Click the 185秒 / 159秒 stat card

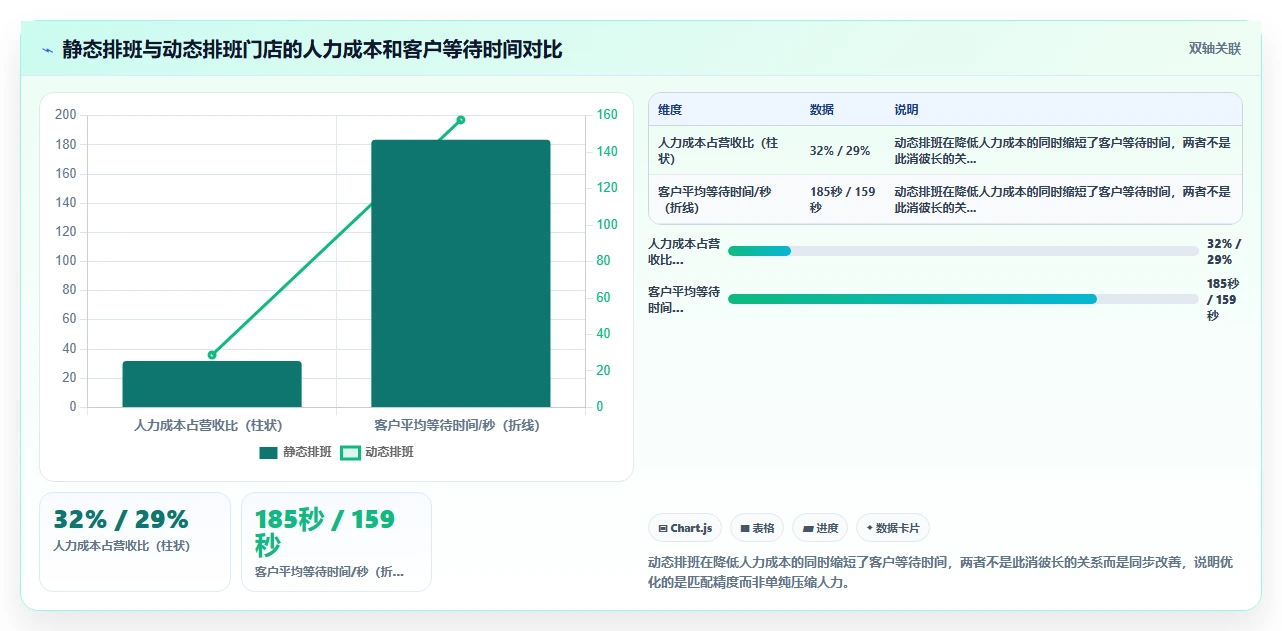(x=337, y=542)
